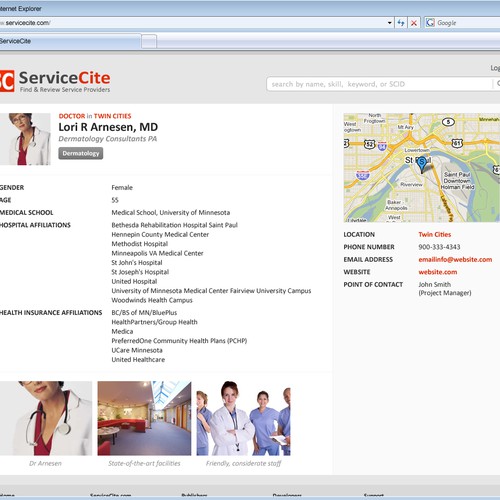The height and width of the screenshot is (500, 500).
Task: Click St John's Hospital entry
Action: coord(137,263)
